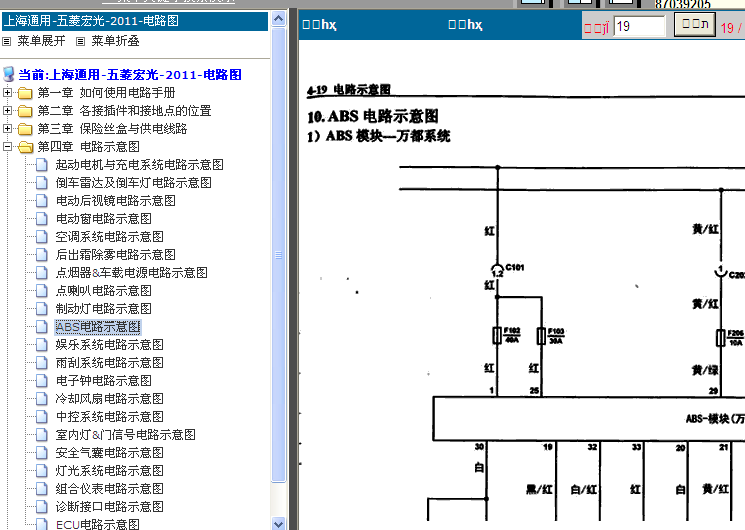Select 室内灯&门信号电路示意图 entry

tap(125, 435)
